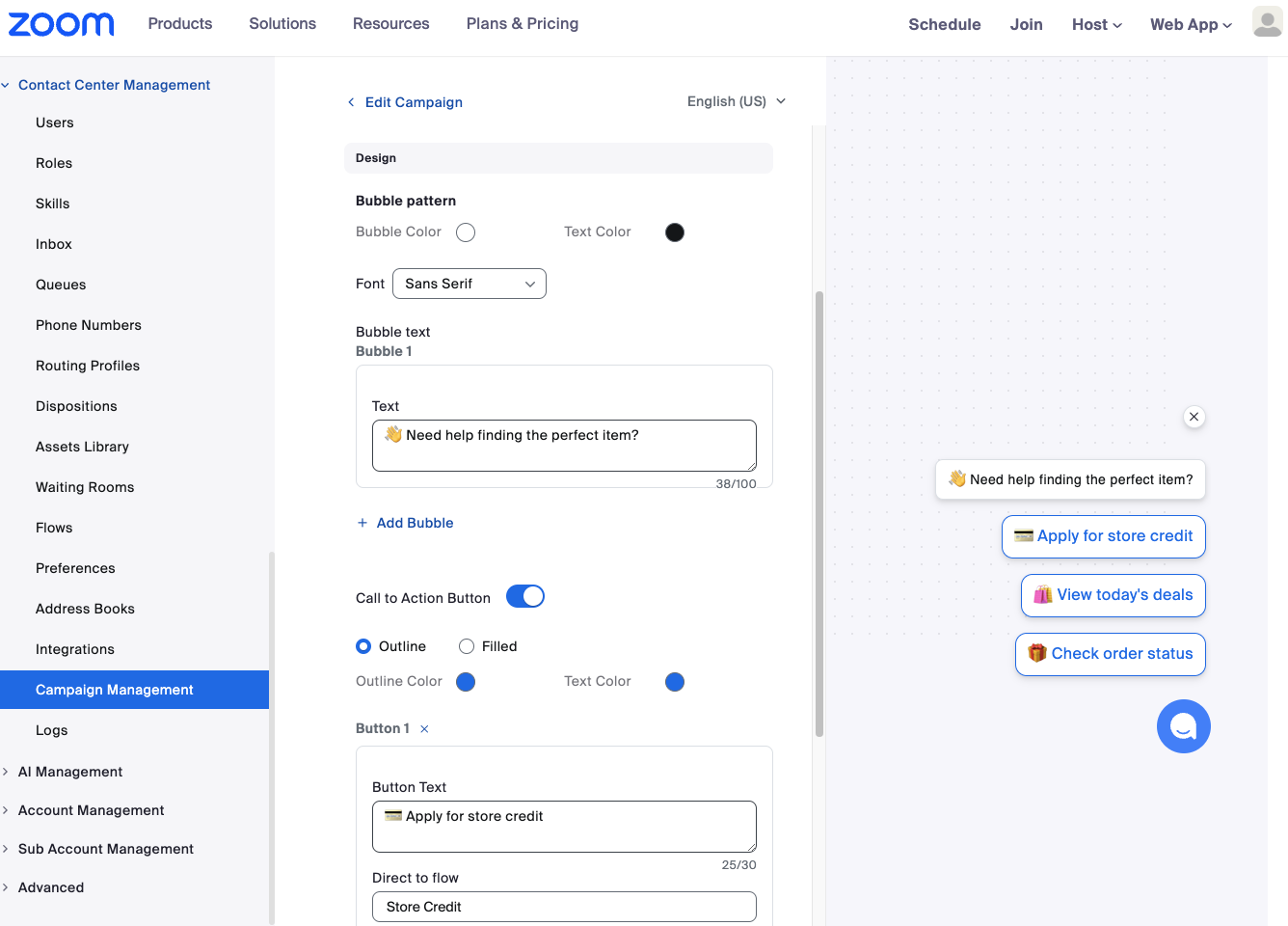Open the Font dropdown

coord(470,284)
